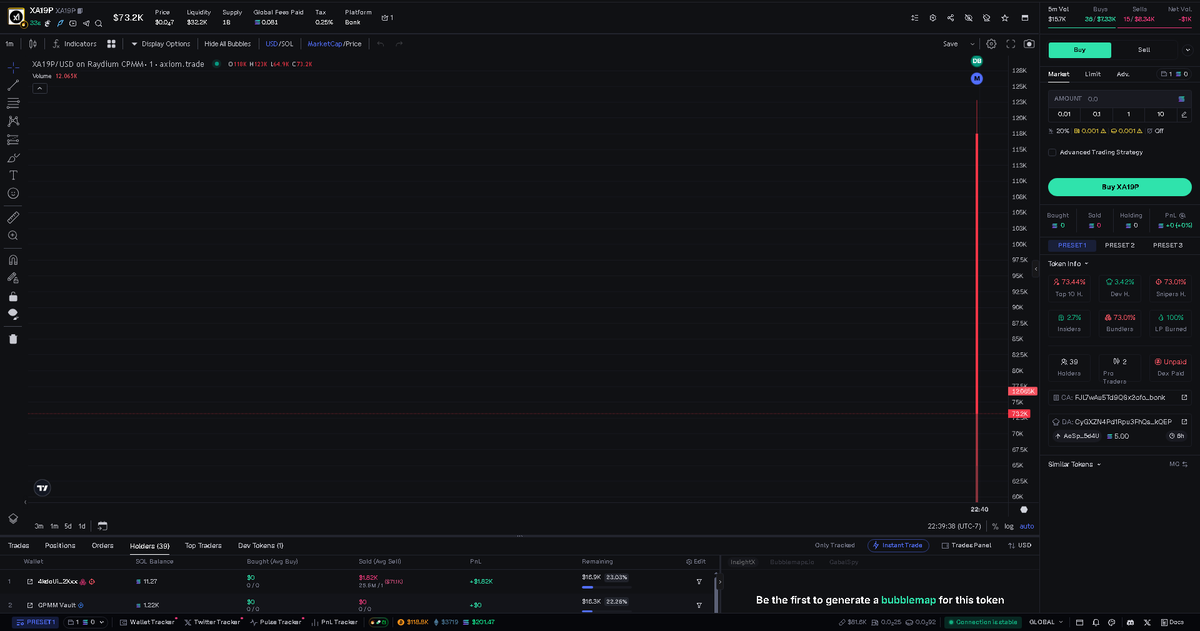Open the Fibonacci retracement tool
The width and height of the screenshot is (1200, 631).
[13, 103]
